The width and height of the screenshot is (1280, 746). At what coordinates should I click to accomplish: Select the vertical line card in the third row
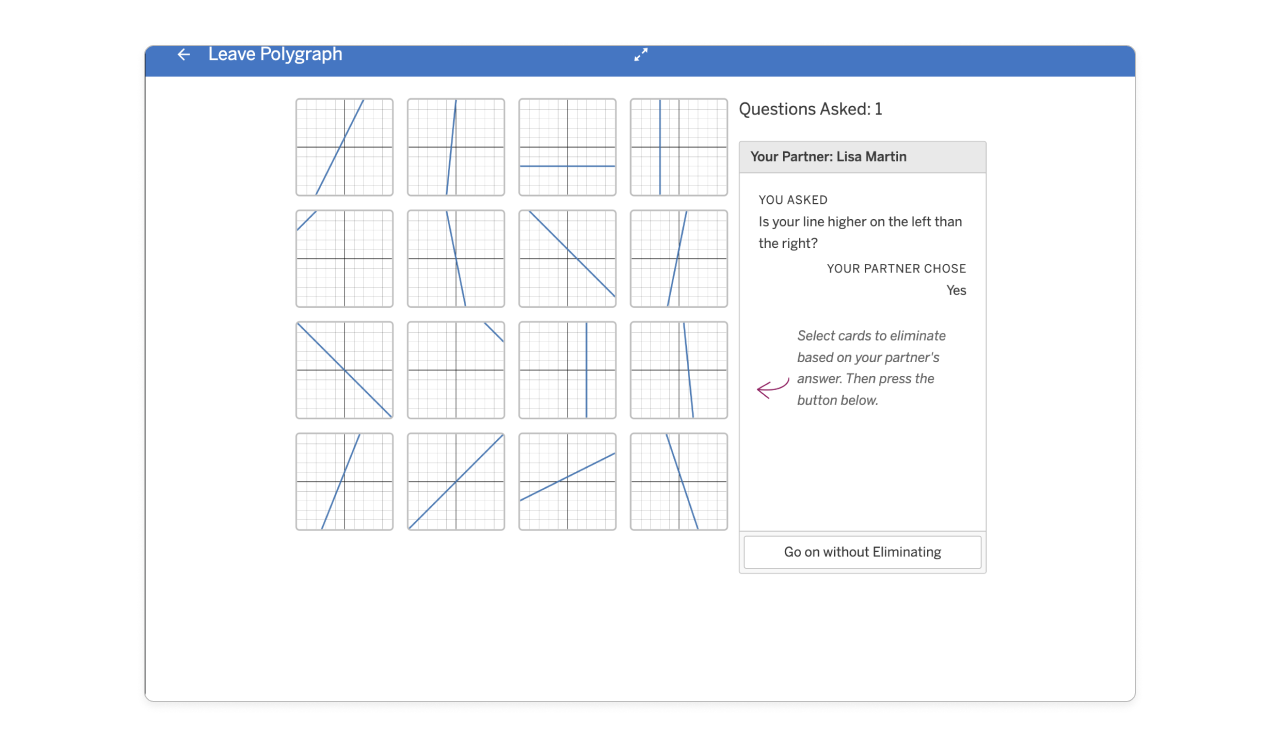[567, 370]
